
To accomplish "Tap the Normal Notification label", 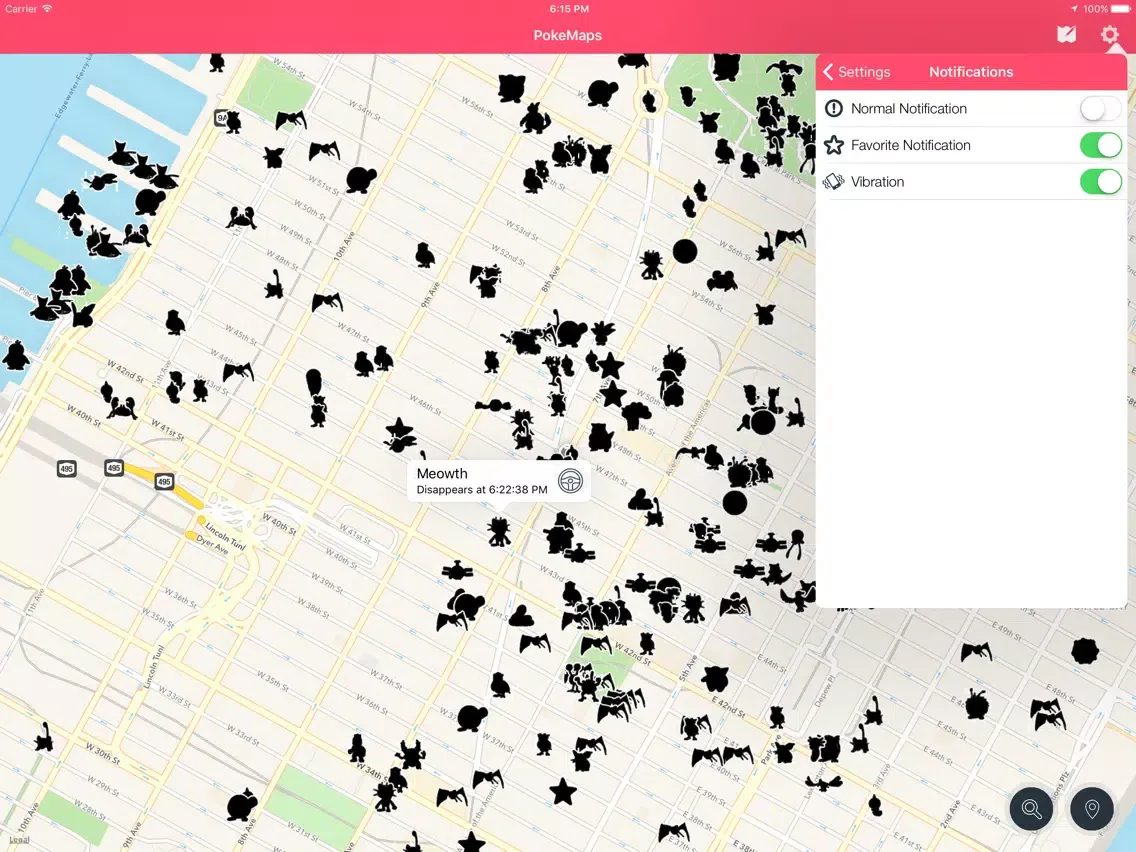I will click(909, 109).
